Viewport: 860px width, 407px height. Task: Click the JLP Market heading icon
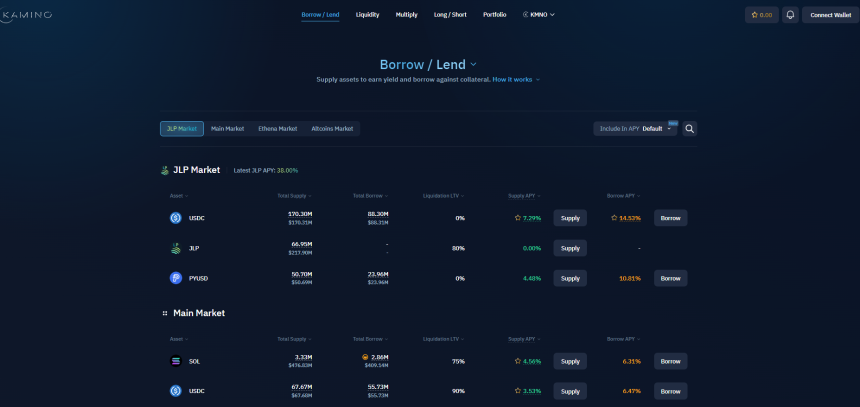(165, 170)
